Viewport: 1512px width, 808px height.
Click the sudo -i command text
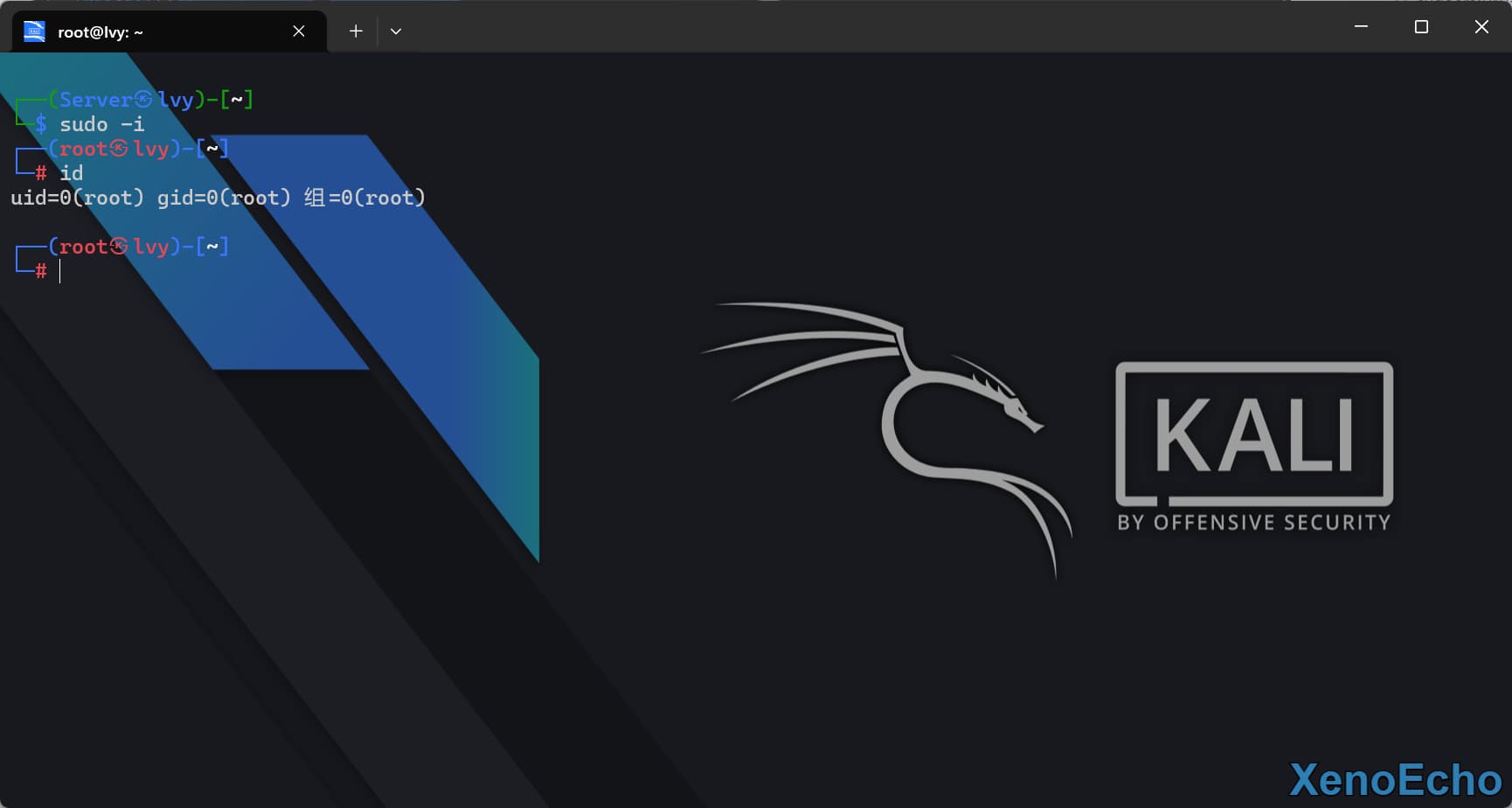pyautogui.click(x=101, y=124)
